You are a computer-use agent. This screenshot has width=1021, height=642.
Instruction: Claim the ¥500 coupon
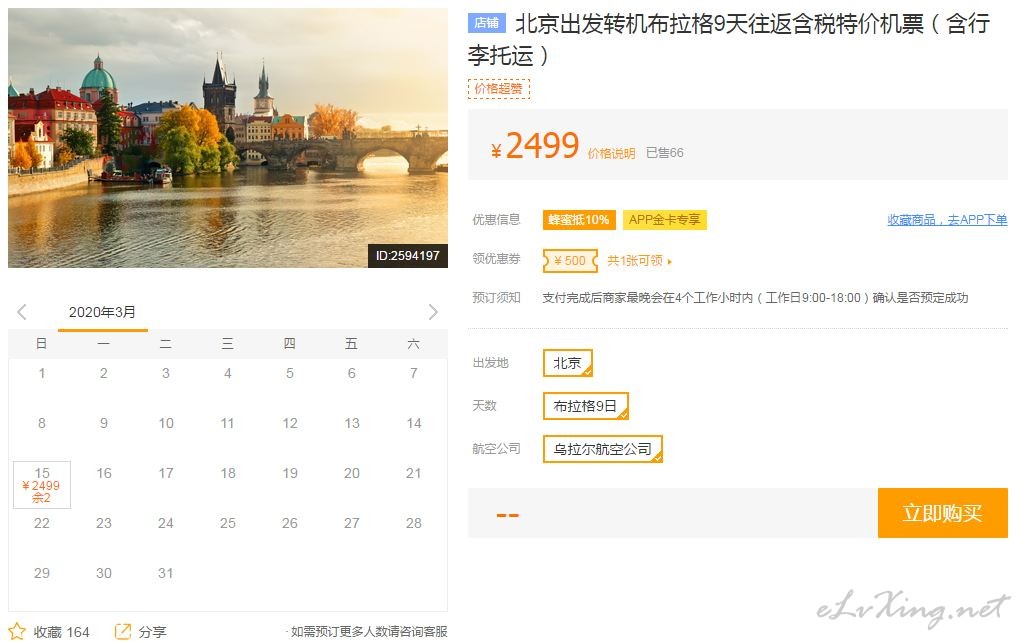(570, 260)
